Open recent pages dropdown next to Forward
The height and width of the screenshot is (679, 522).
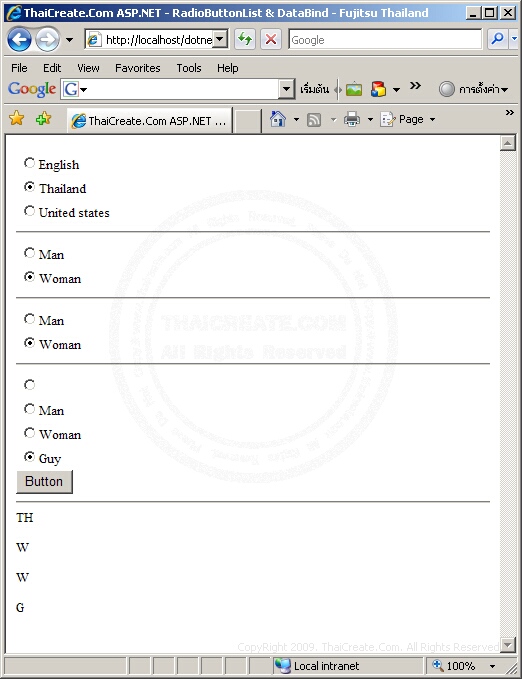coord(69,40)
